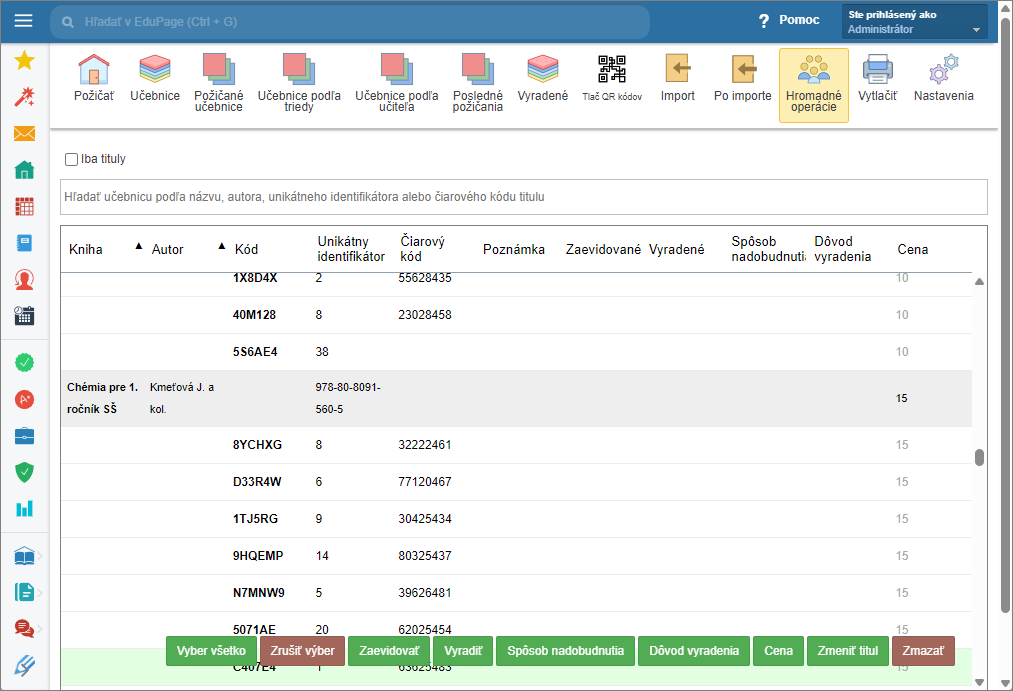Click the textbook search input field
Image resolution: width=1013 pixels, height=691 pixels.
(523, 197)
